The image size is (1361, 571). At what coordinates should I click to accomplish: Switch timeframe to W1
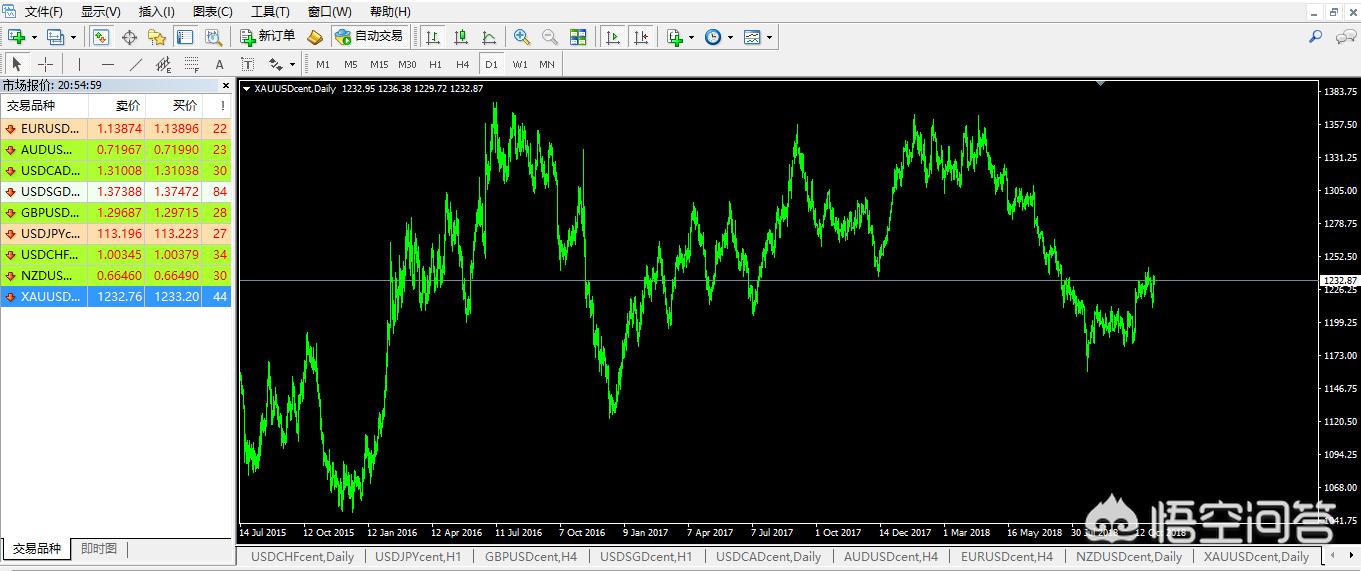point(520,64)
